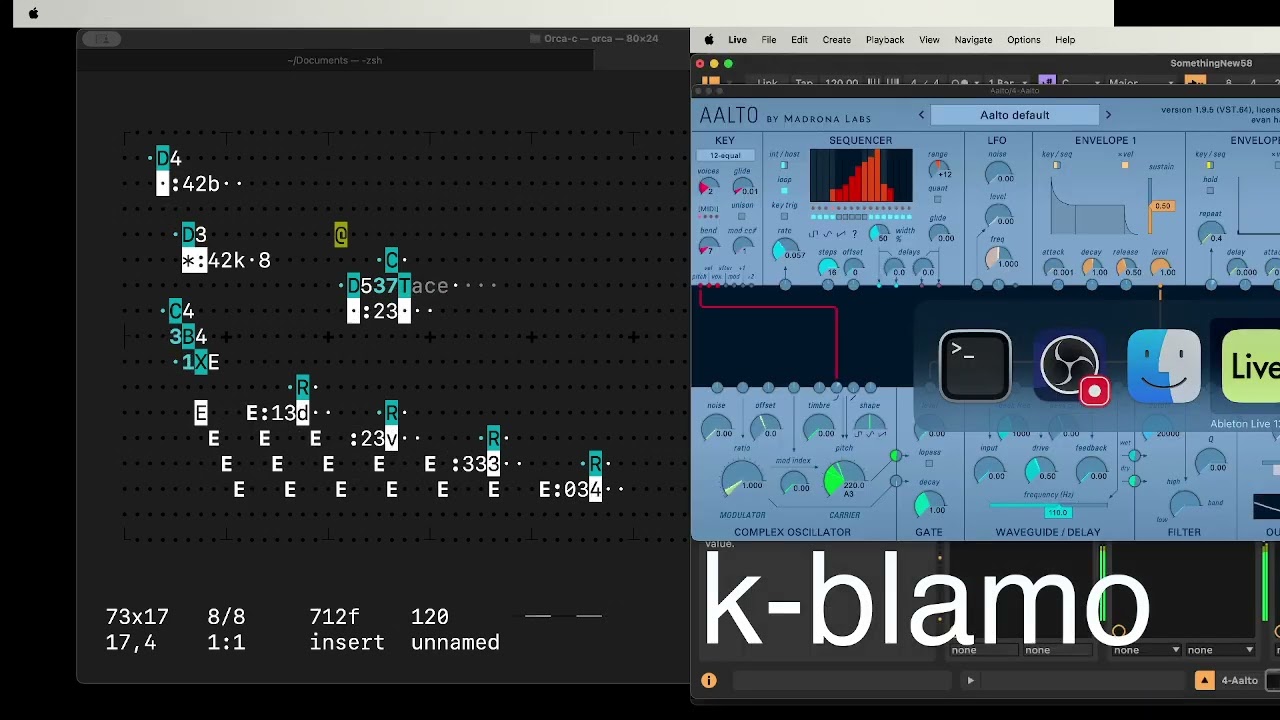Open the File menu in Ableton
The height and width of the screenshot is (720, 1280).
pos(768,40)
